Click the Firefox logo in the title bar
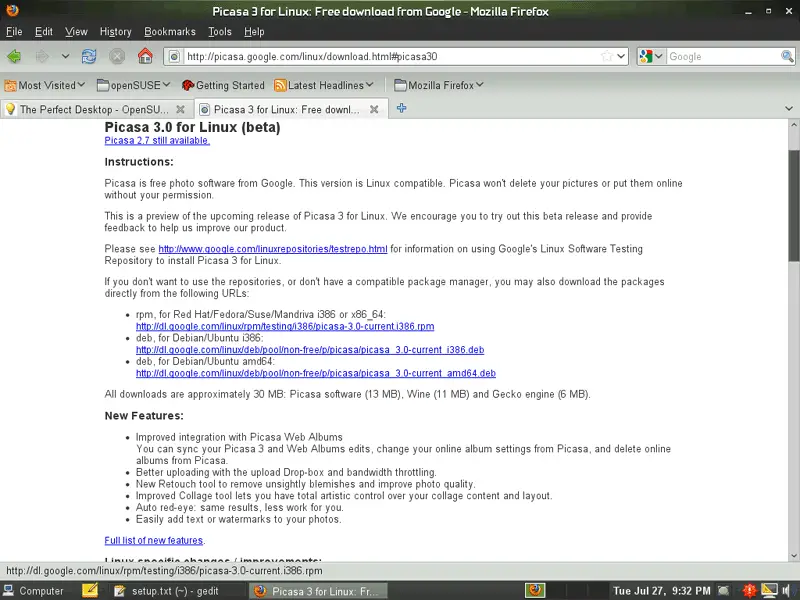The image size is (800, 600). [12, 10]
